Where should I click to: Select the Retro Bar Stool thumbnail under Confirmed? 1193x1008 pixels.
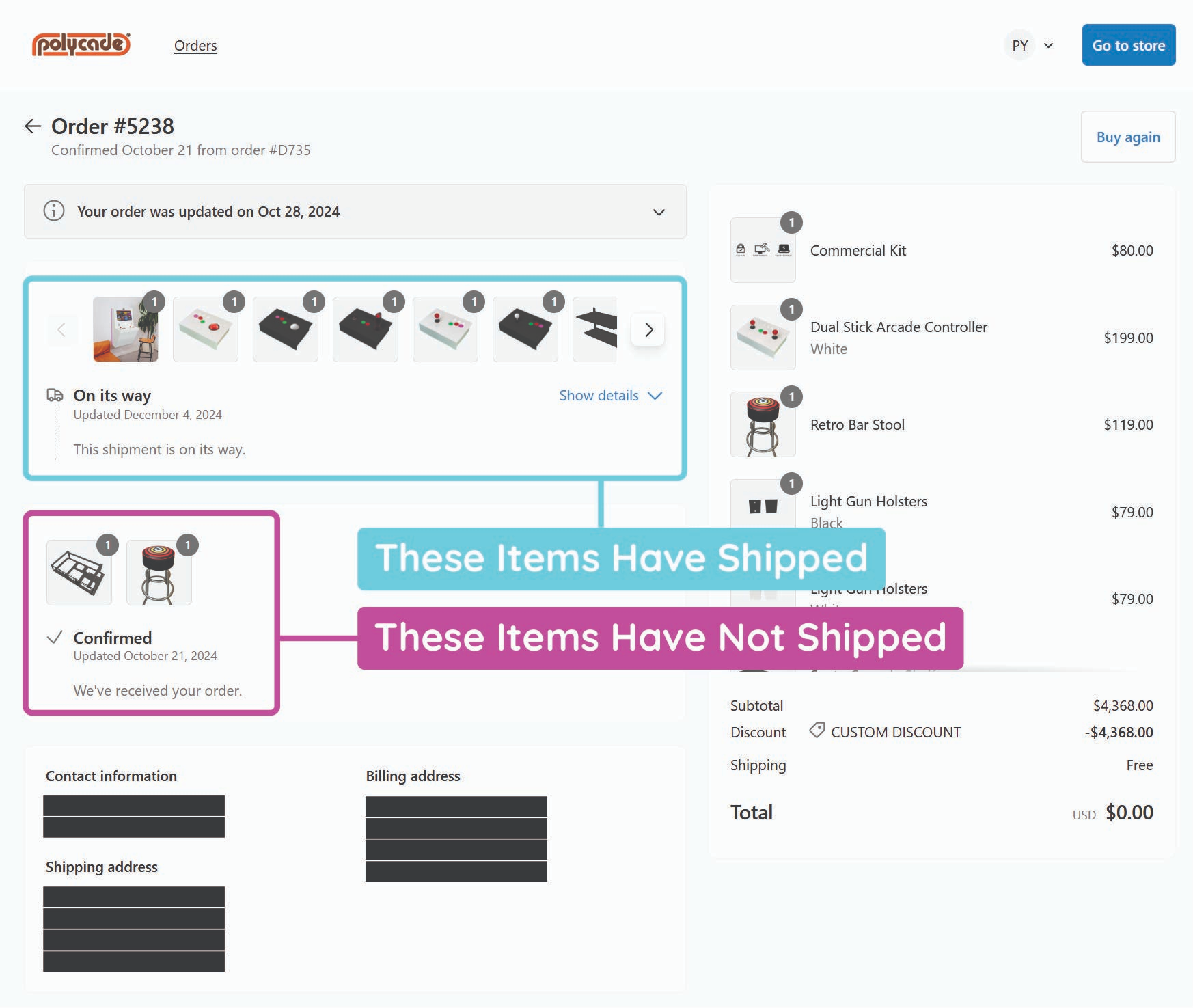pyautogui.click(x=159, y=573)
